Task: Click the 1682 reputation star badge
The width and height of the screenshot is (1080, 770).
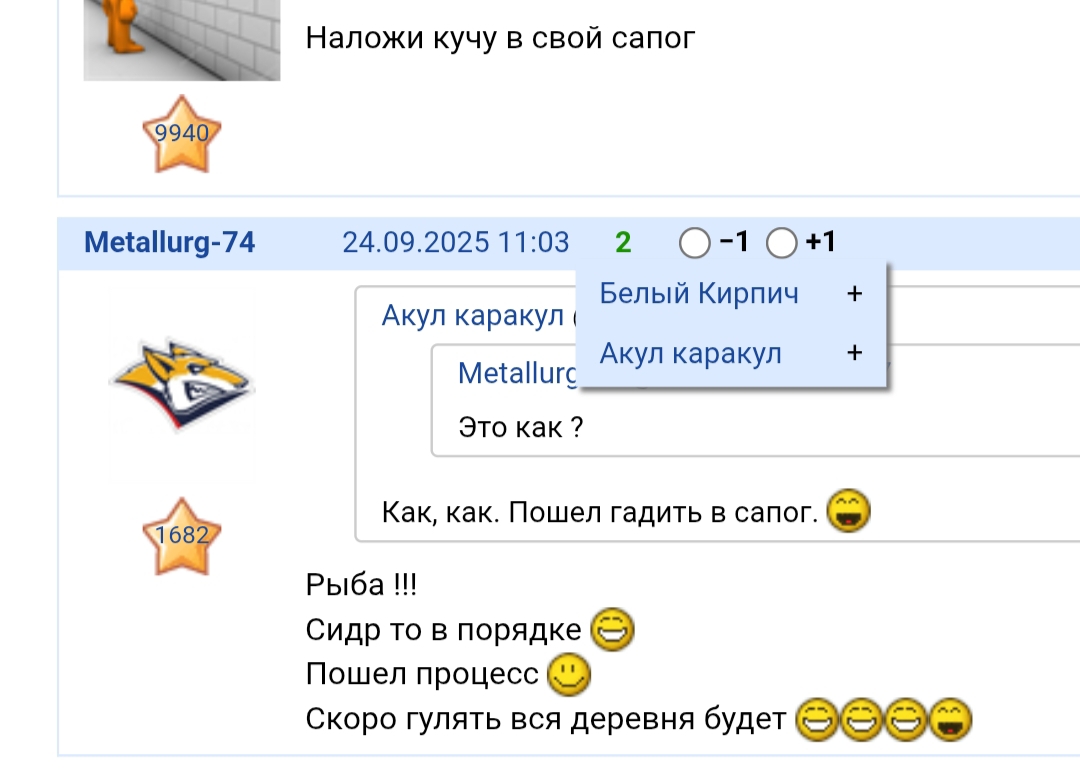Action: click(x=181, y=536)
